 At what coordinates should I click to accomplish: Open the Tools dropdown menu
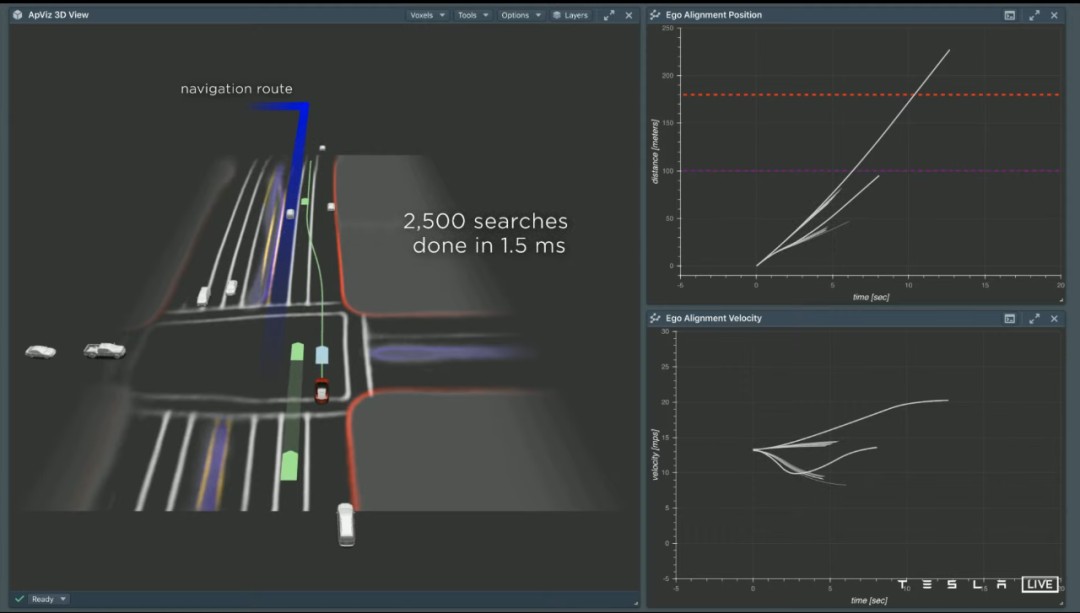tap(473, 15)
